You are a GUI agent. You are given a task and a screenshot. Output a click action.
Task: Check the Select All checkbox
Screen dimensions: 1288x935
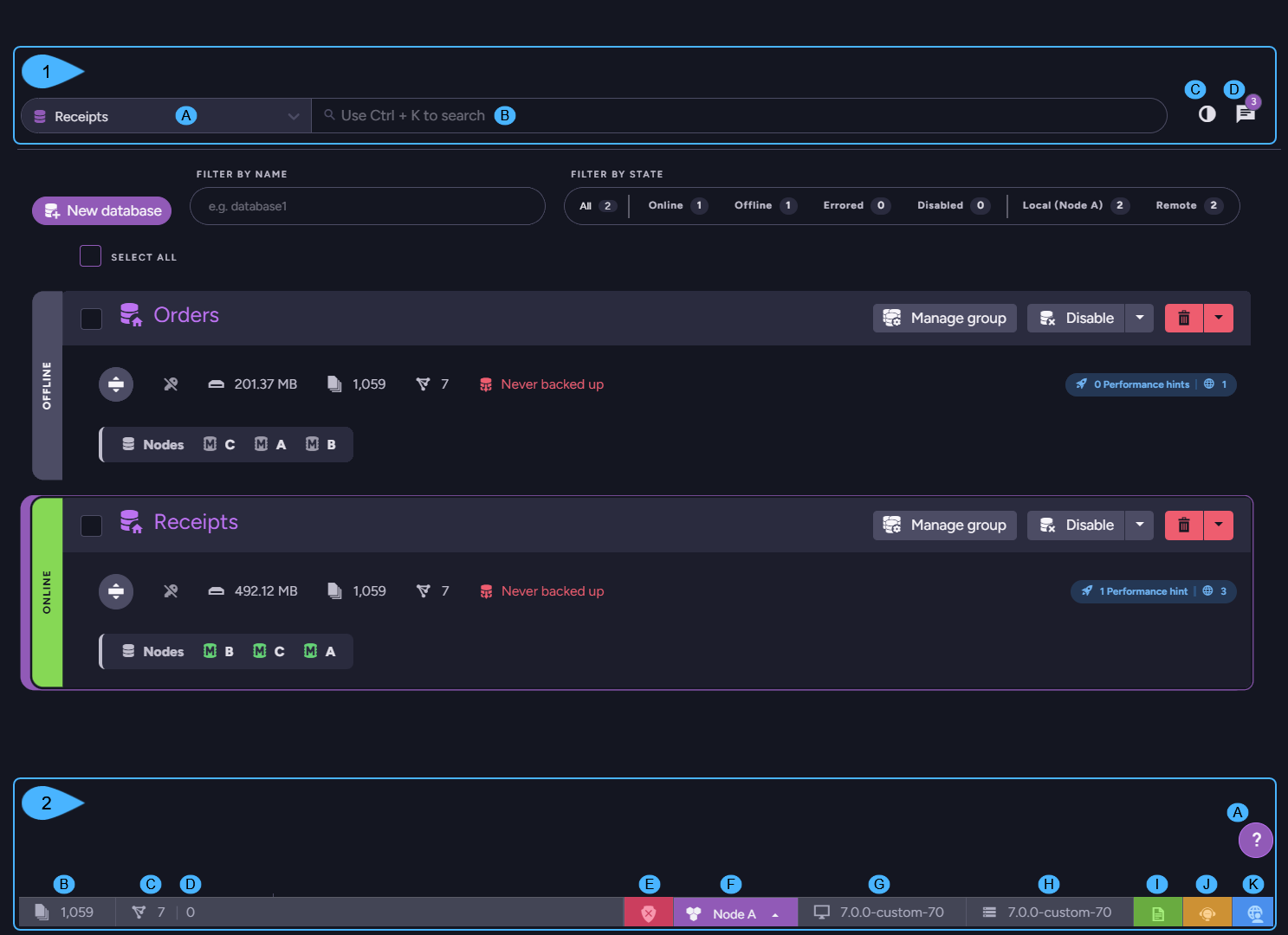[x=90, y=256]
